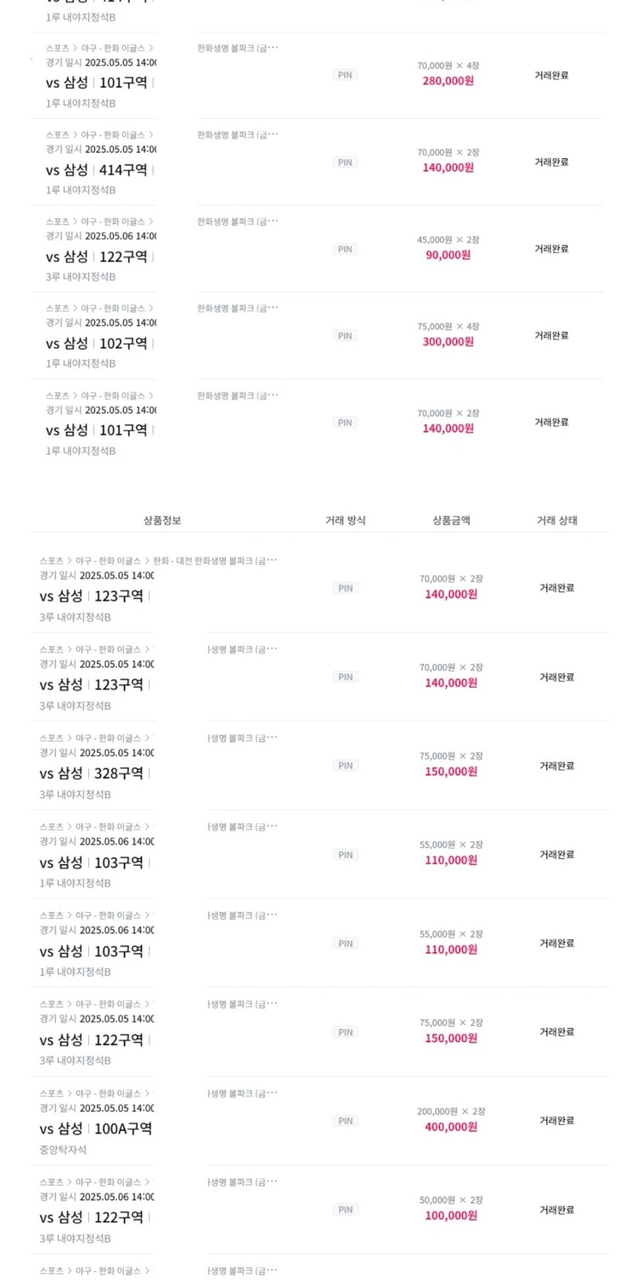Click the PIN badge beside the 280,000원 listing
This screenshot has width=640, height=1280.
pyautogui.click(x=345, y=75)
